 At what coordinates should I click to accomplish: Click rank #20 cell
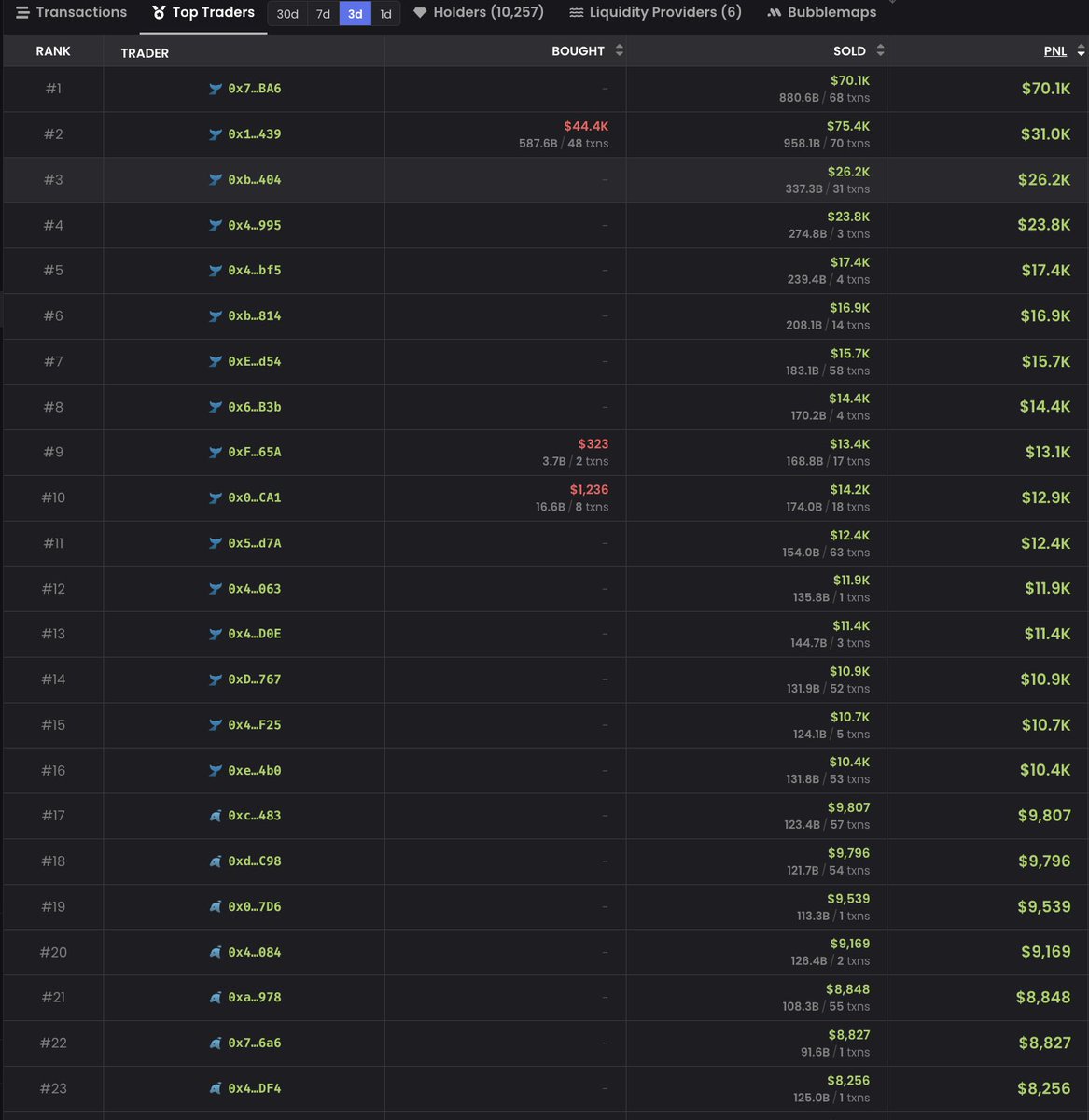(x=53, y=952)
